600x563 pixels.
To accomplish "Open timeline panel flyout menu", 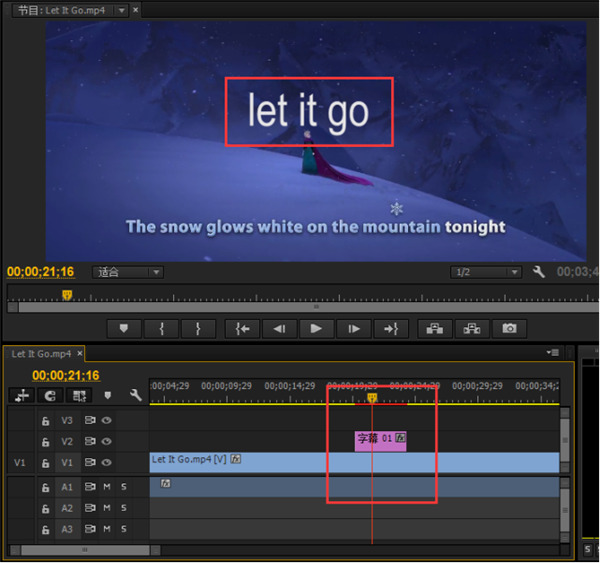I will [x=553, y=352].
